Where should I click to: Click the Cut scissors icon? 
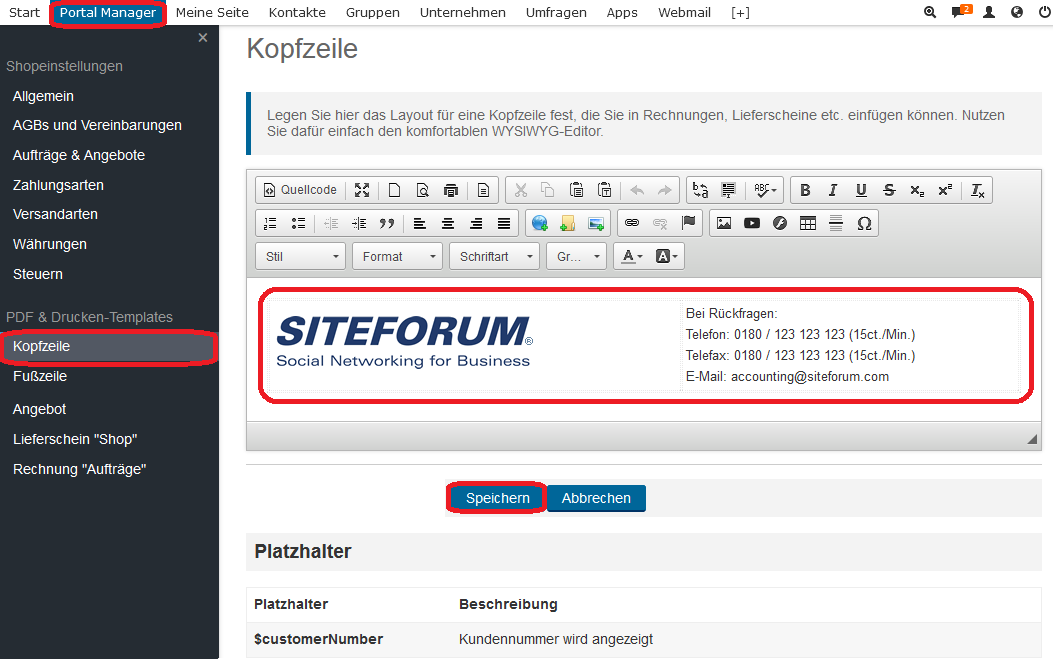pyautogui.click(x=520, y=190)
